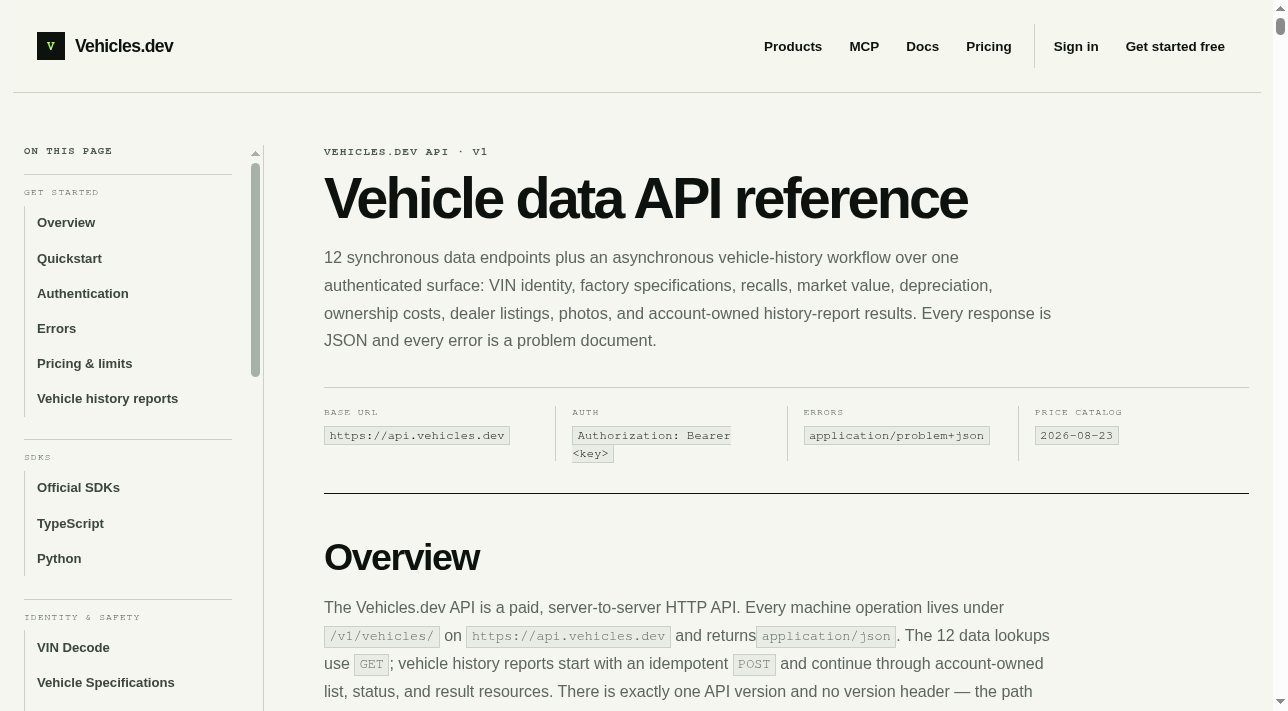
Task: Click the VEHICLES.DEV API · V1 eyebrow text
Action: click(406, 152)
